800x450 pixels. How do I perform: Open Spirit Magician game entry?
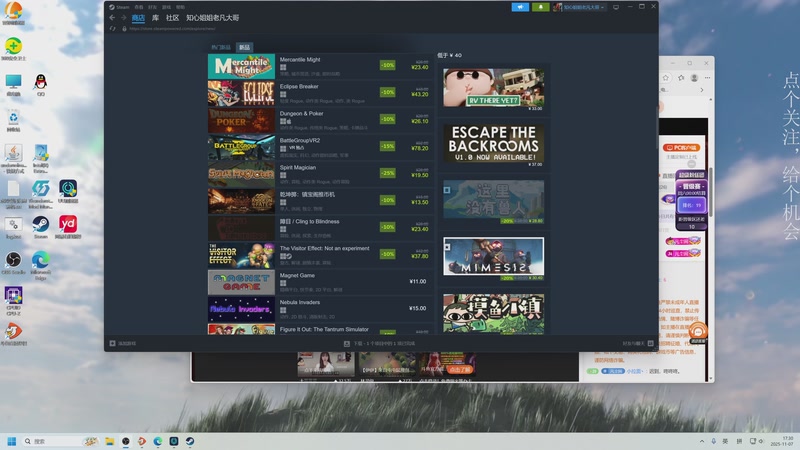pos(320,174)
